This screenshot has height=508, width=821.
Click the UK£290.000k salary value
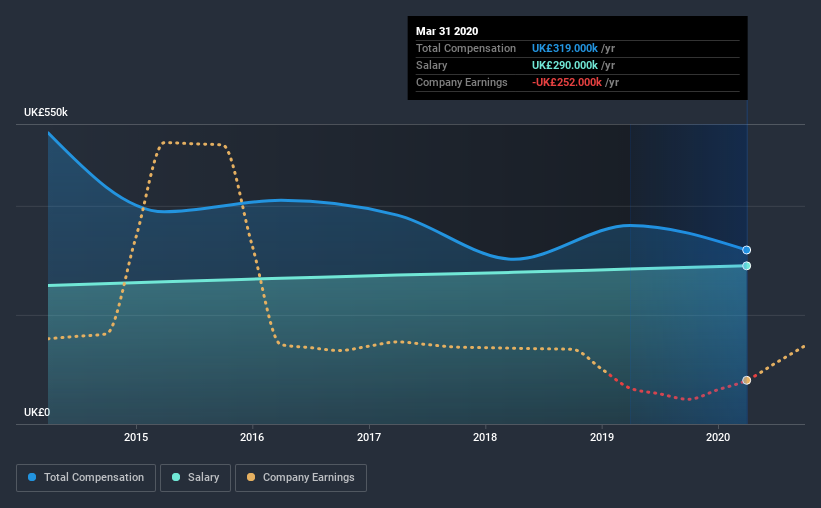(565, 65)
